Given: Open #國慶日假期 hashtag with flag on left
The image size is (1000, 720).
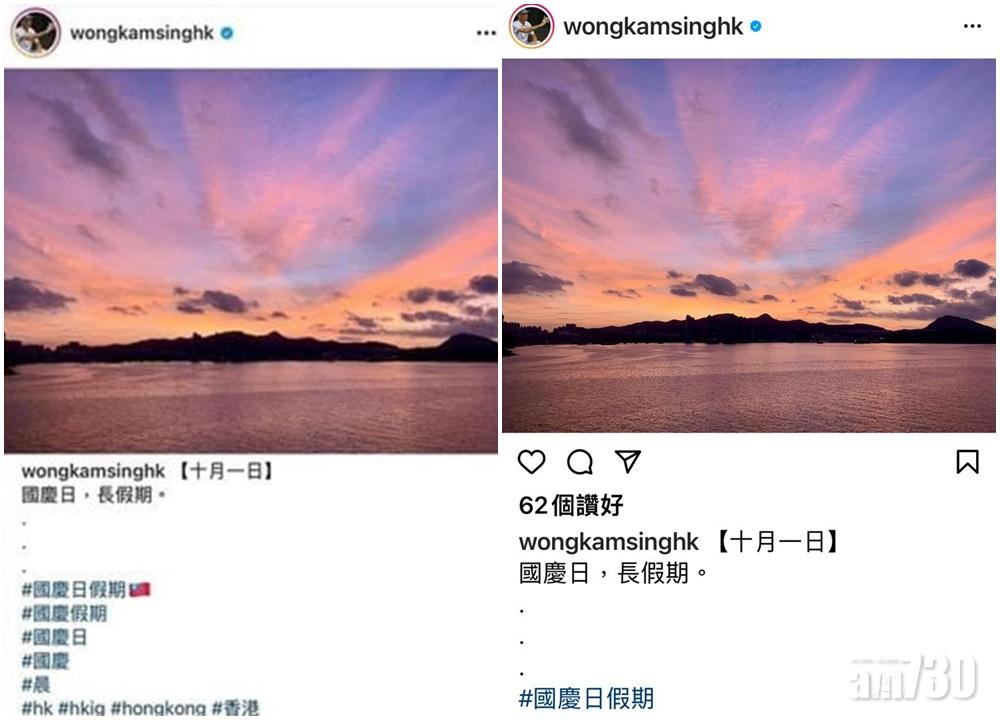Looking at the screenshot, I should click(86, 589).
